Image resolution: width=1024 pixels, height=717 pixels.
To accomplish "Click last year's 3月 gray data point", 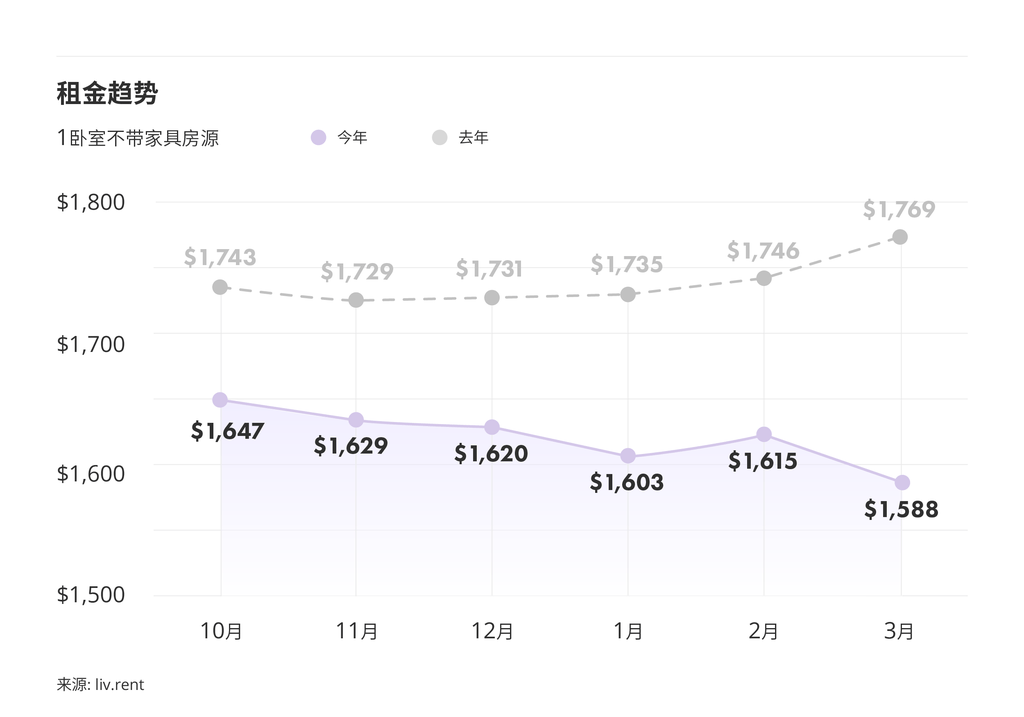I will pos(900,237).
